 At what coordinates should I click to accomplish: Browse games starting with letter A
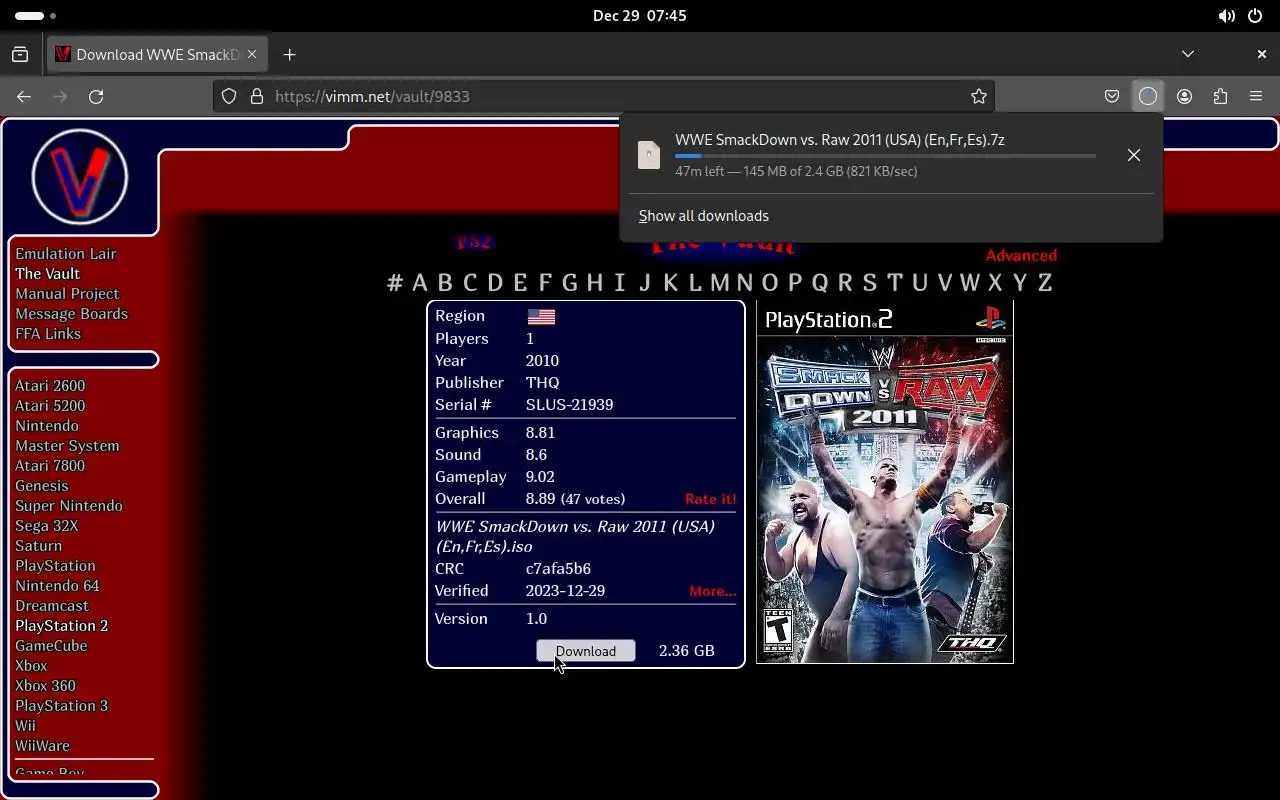[419, 283]
